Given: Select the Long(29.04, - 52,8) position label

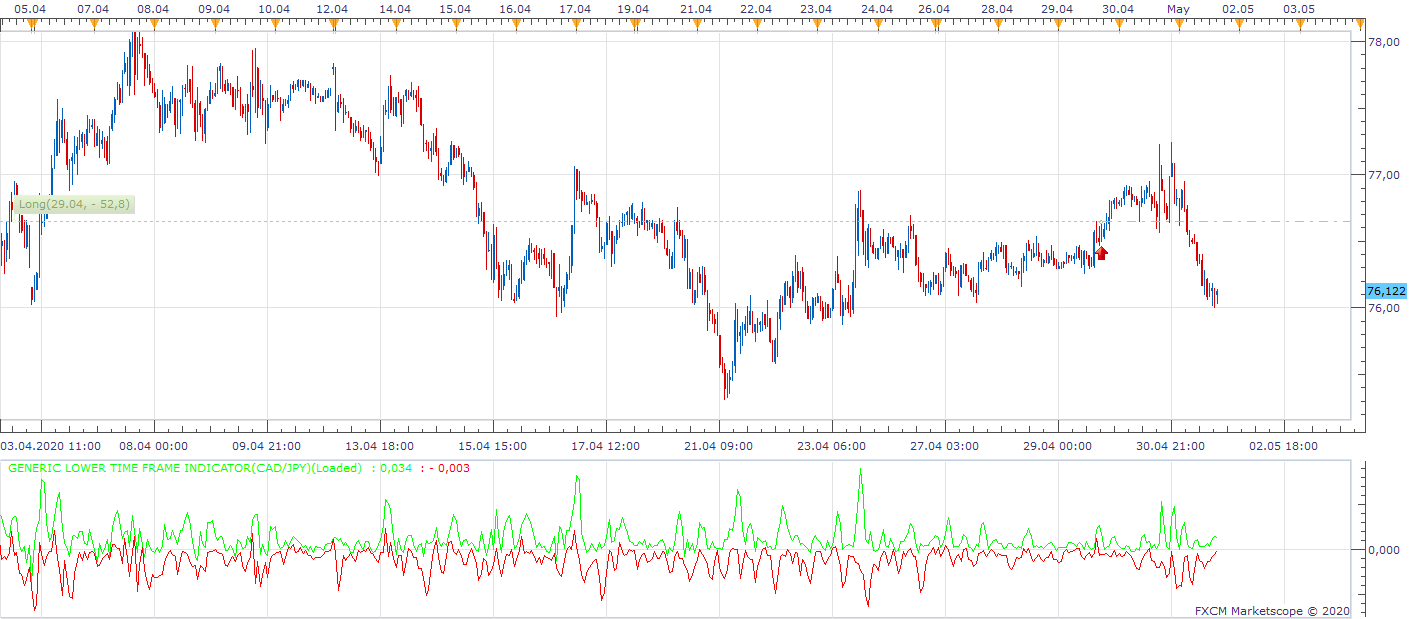Looking at the screenshot, I should [x=75, y=205].
